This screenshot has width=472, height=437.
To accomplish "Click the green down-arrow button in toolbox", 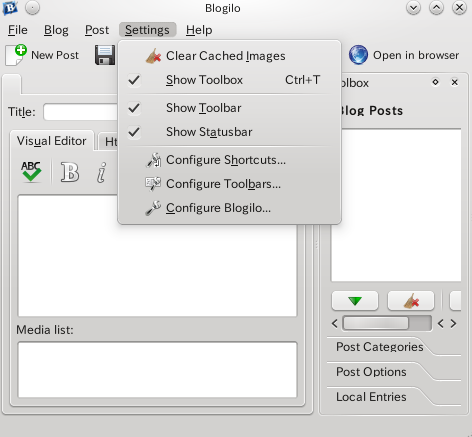I will point(355,301).
